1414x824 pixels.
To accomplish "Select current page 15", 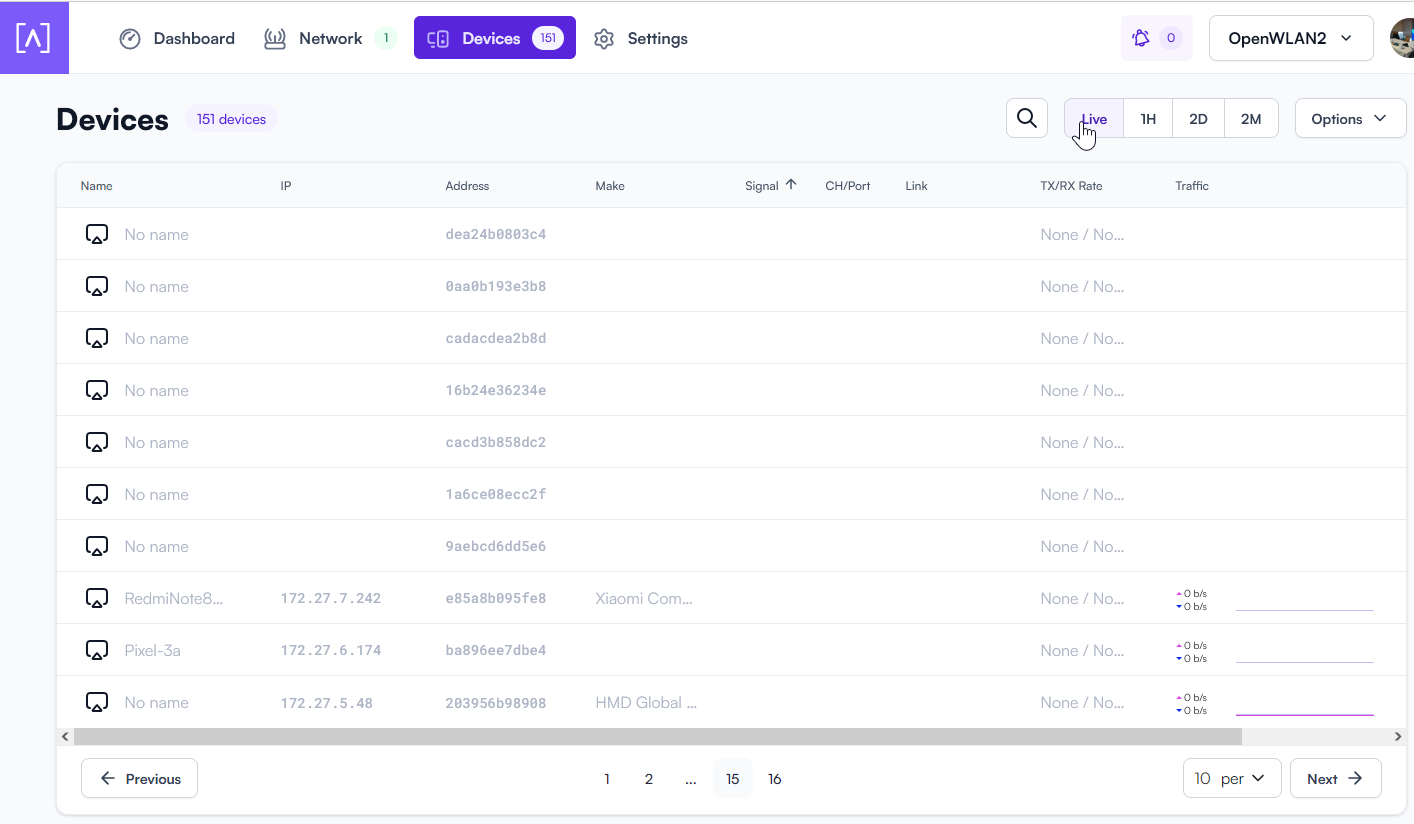I will coord(733,778).
